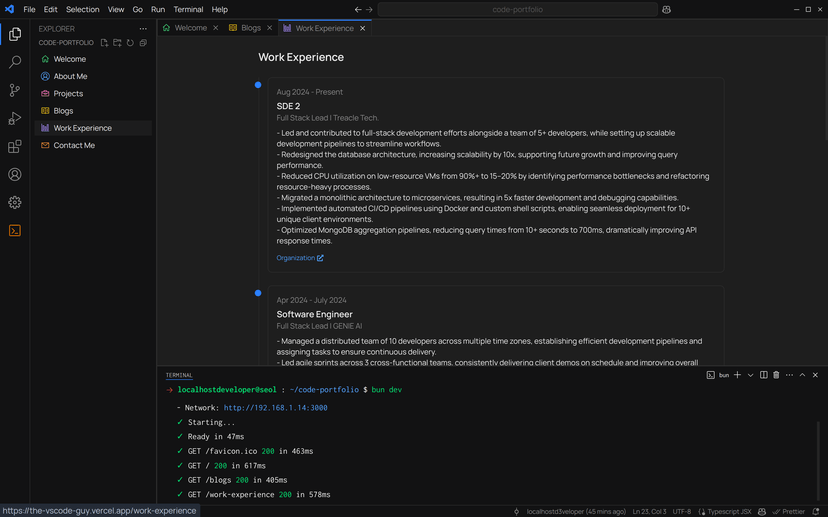Screen dimensions: 828x517
Task: Click the TERMINAL panel tab label
Action: pos(179,375)
